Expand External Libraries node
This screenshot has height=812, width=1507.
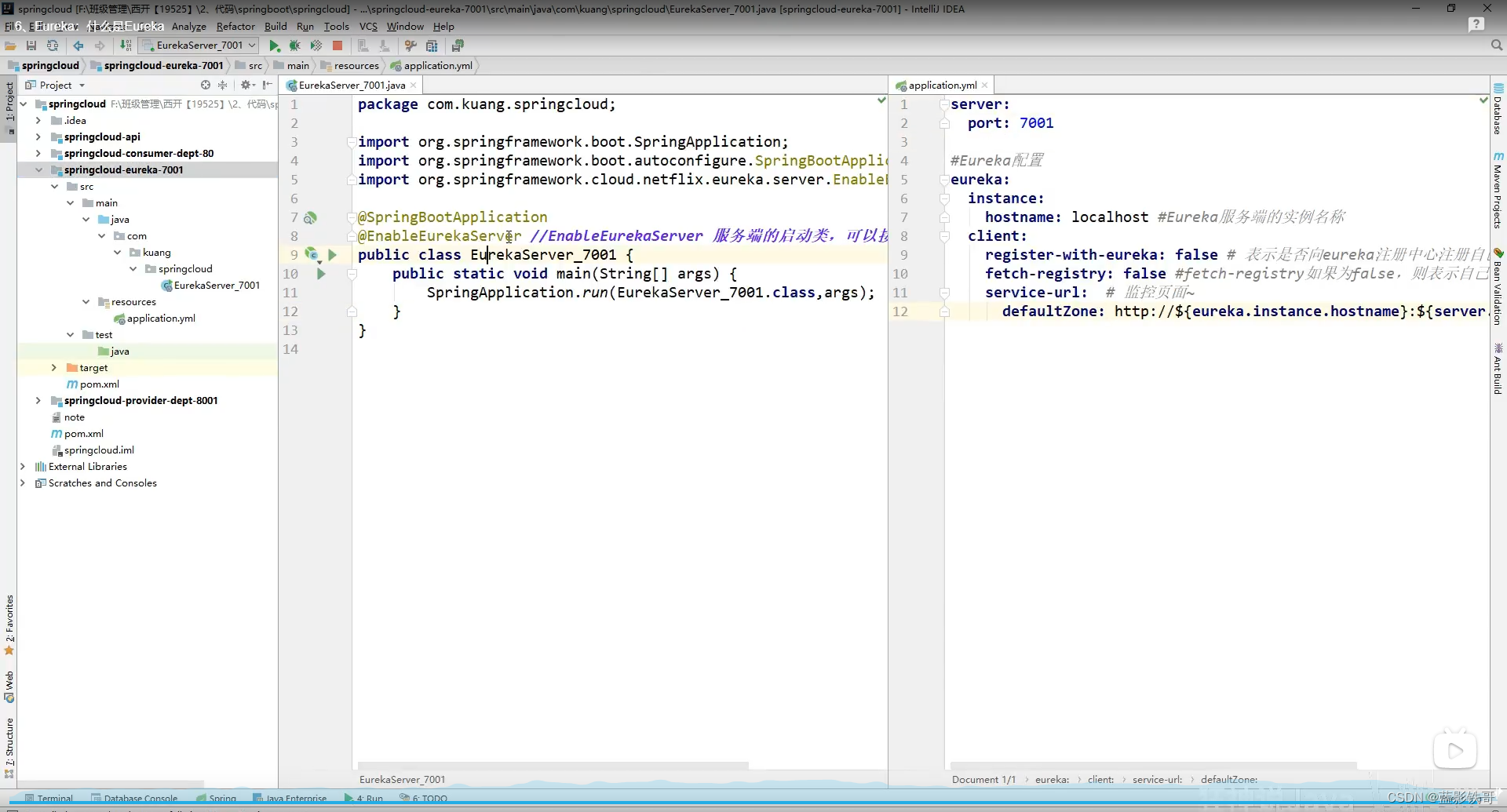23,467
